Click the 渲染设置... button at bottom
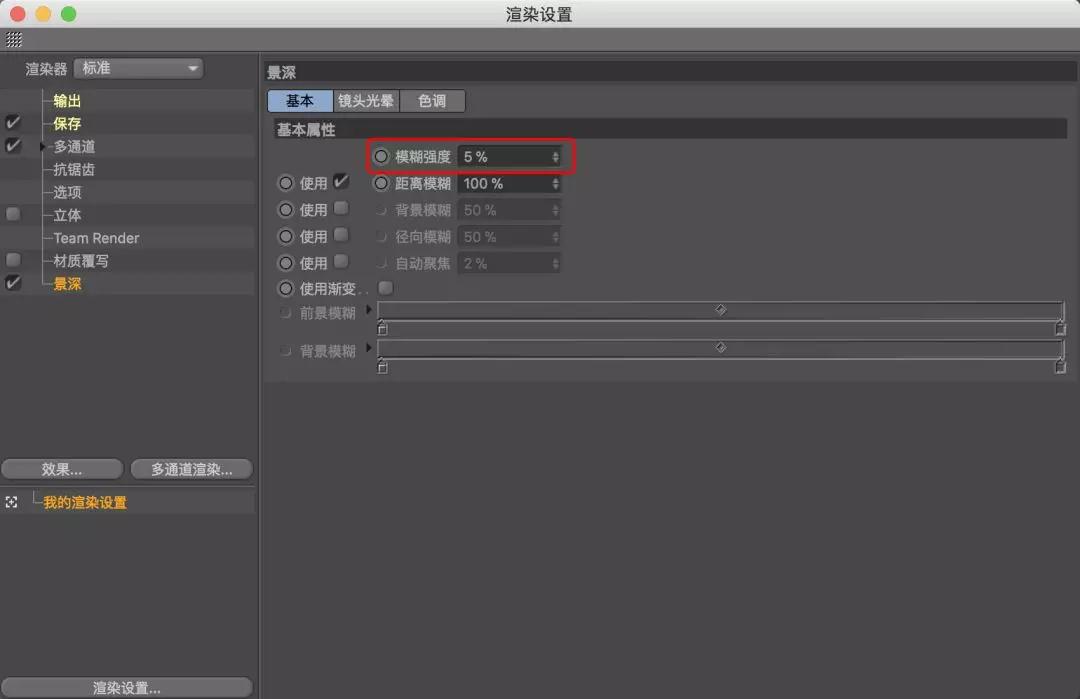Screen dimensions: 1080x699 [127, 687]
